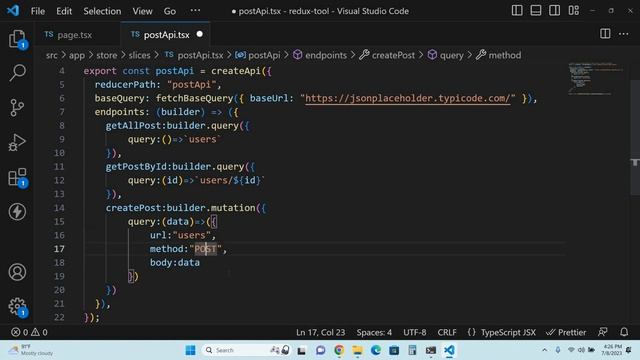Expand the postApi symbol breadcrumb
Image resolution: width=640 pixels, height=360 pixels.
(x=258, y=55)
